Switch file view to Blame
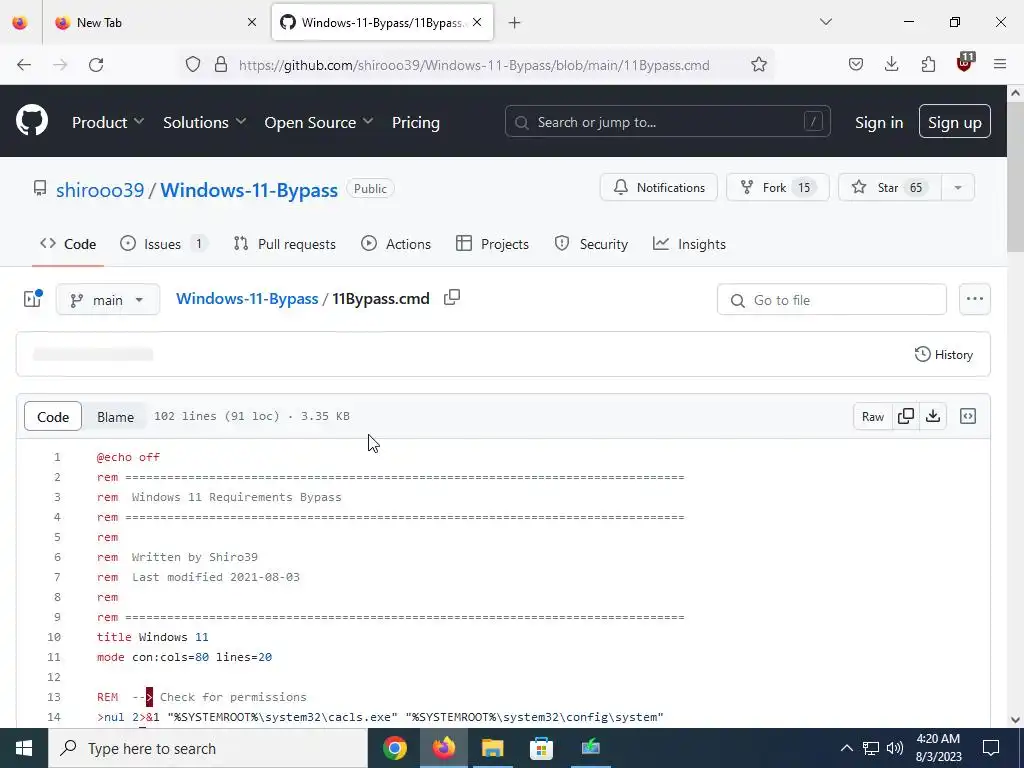 [116, 417]
